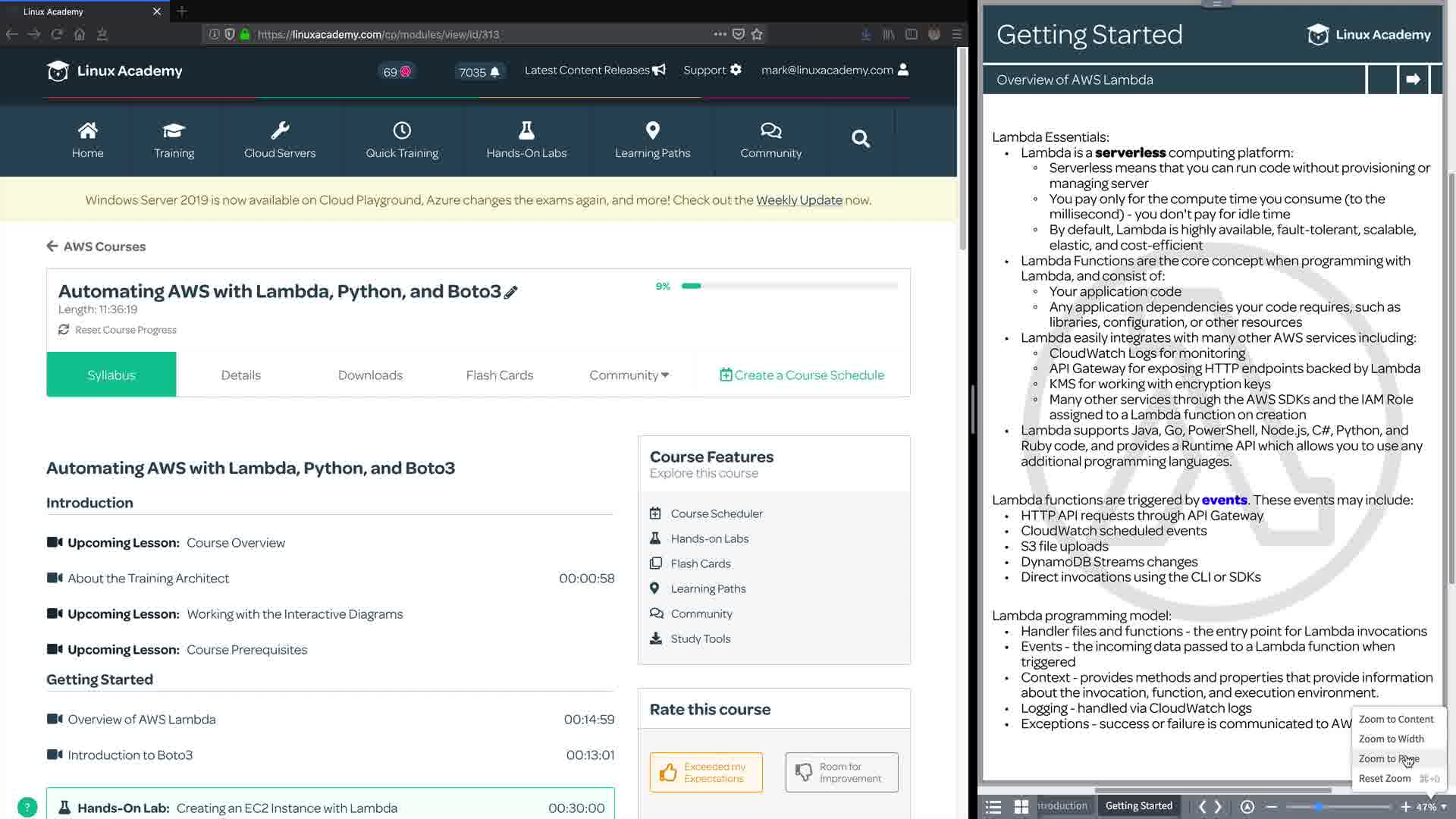Screen dimensions: 1456x819
Task: Open the Weekly Update link
Action: point(799,200)
